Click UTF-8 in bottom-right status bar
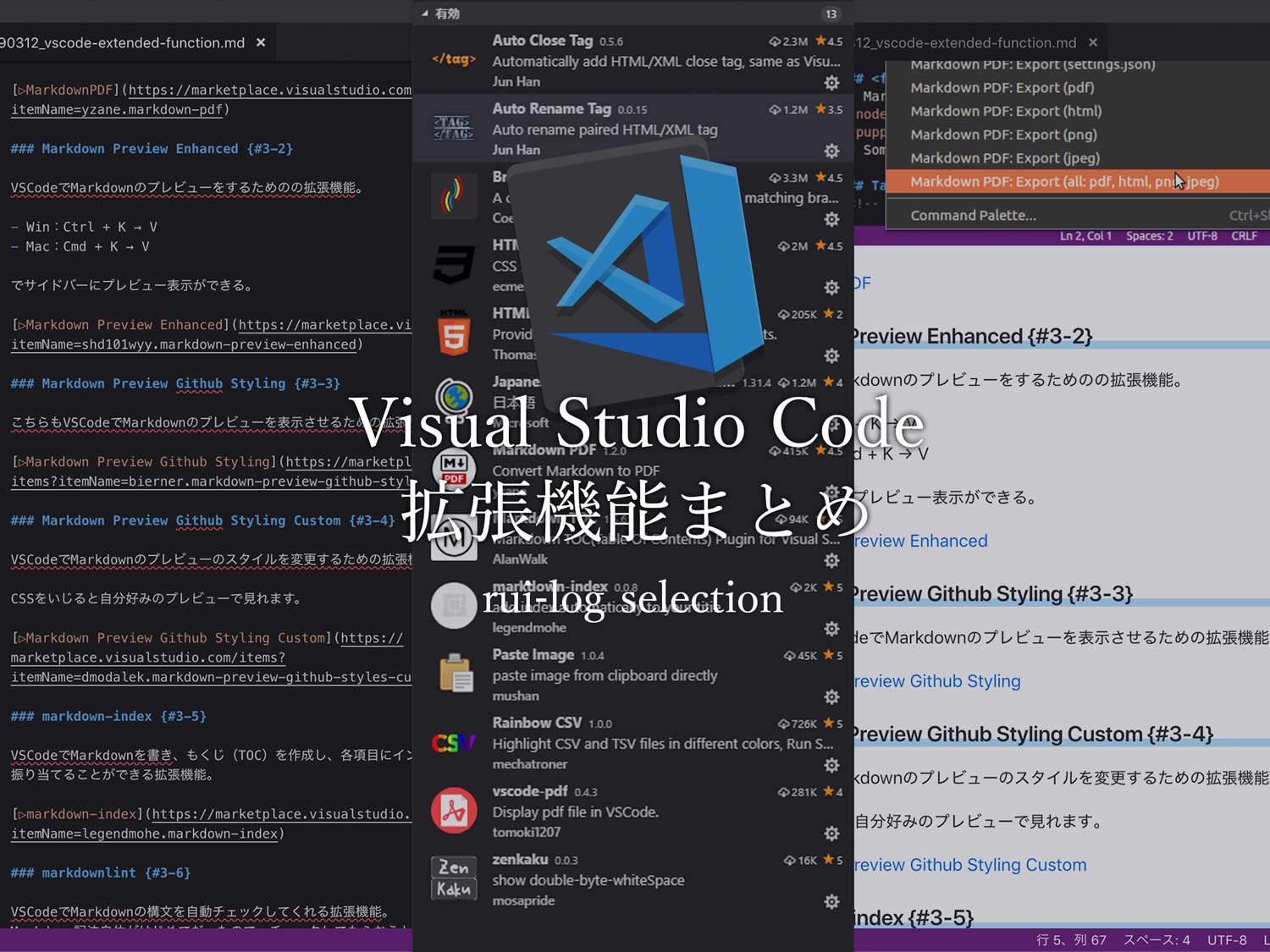Image resolution: width=1270 pixels, height=952 pixels. 1227,940
